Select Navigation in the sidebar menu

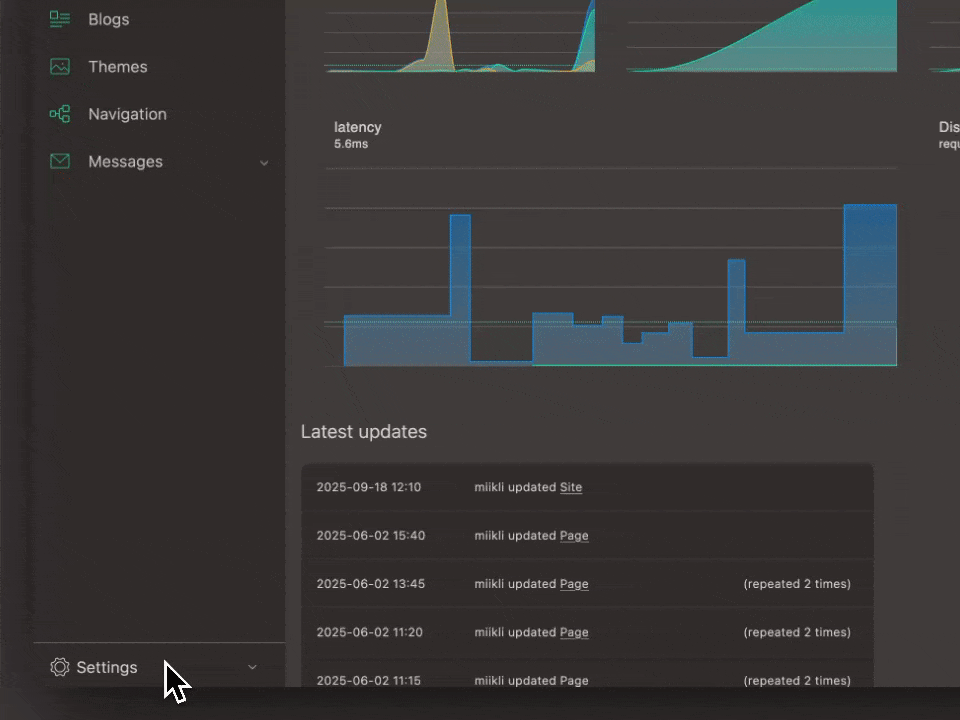click(x=127, y=114)
